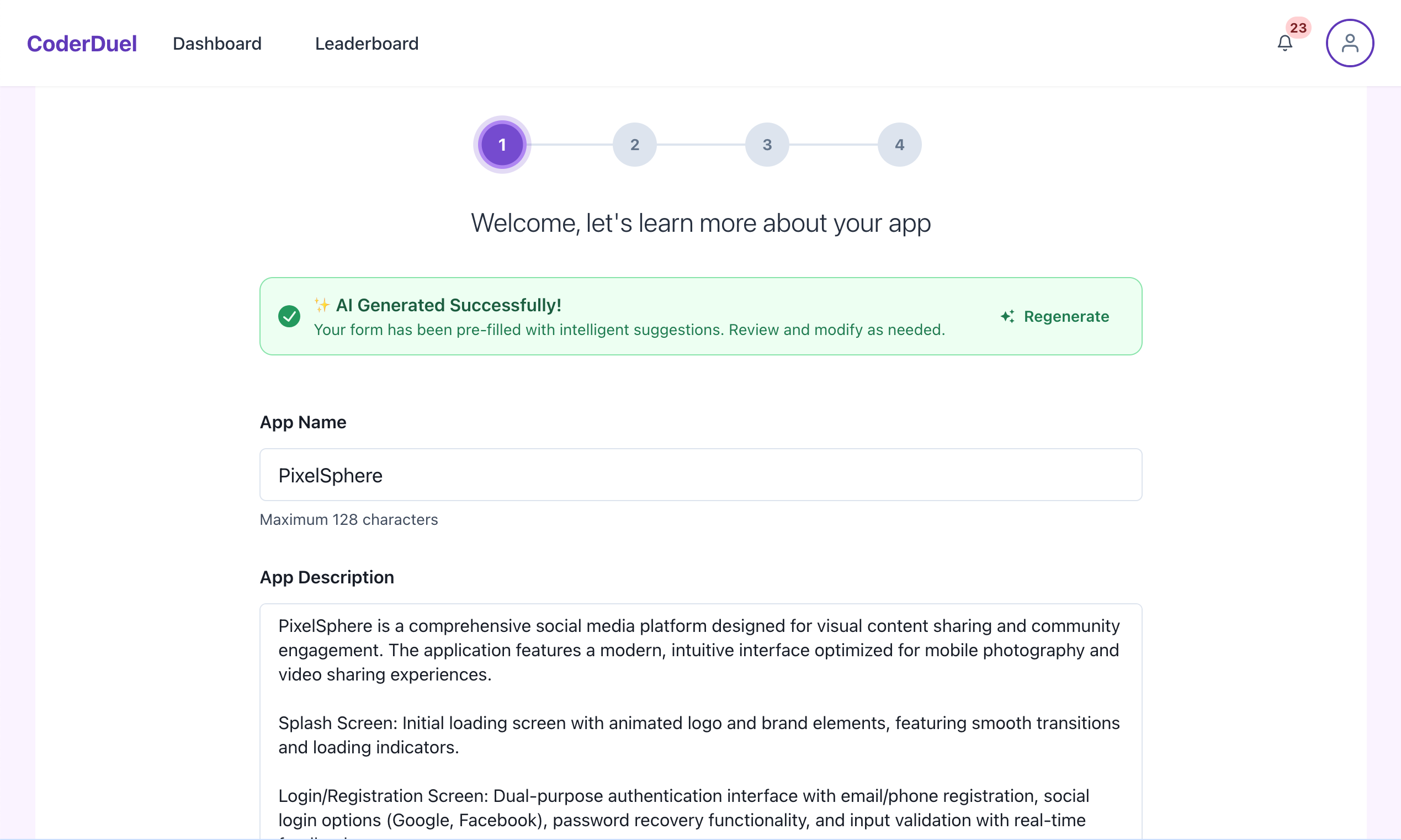This screenshot has height=840, width=1401.
Task: Click the sparkle icon beside Regenerate
Action: [1007, 316]
